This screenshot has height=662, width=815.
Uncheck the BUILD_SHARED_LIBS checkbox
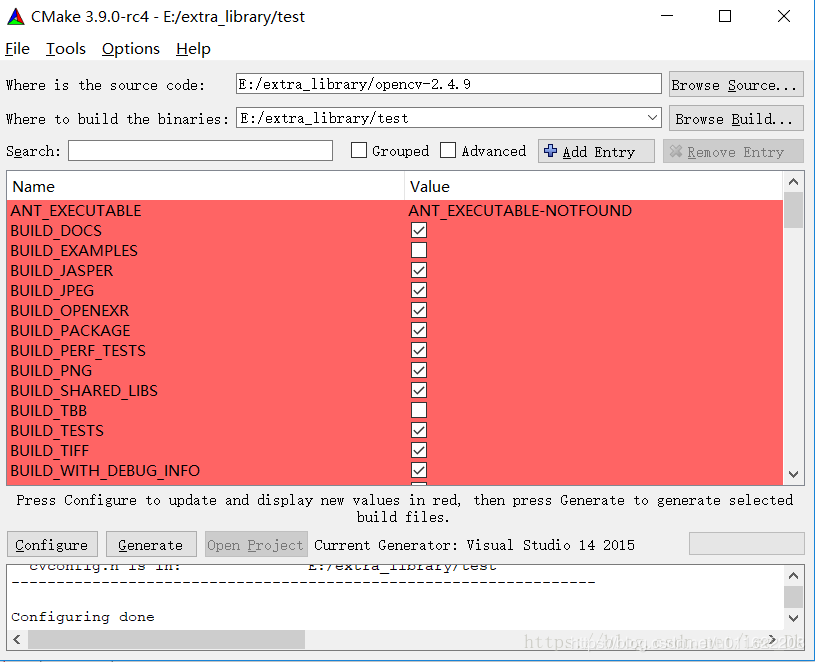[419, 390]
